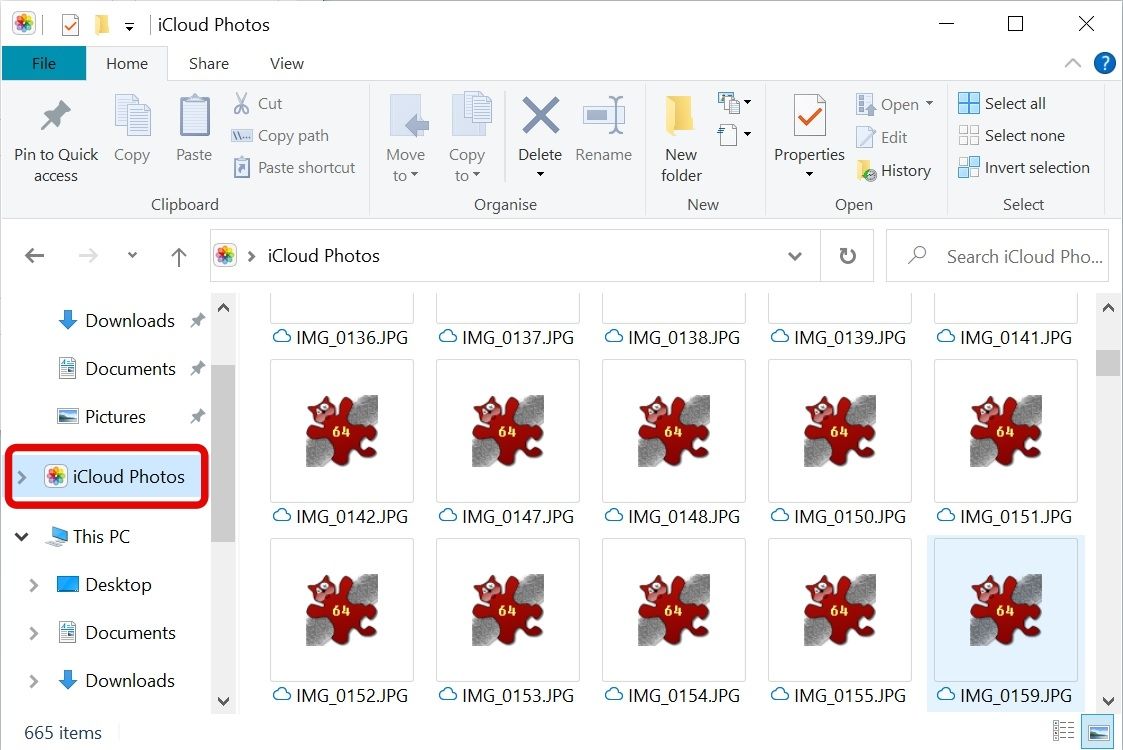Screen dimensions: 1123x750
Task: Select IMG_0153.JPG thumbnail
Action: point(508,610)
